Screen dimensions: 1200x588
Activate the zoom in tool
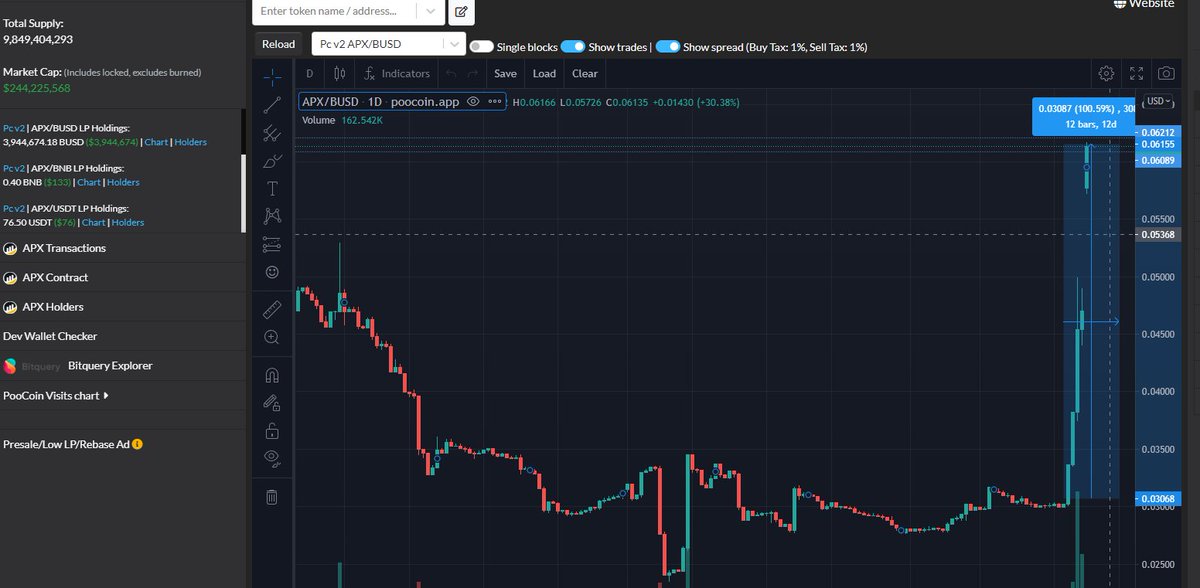pyautogui.click(x=271, y=338)
